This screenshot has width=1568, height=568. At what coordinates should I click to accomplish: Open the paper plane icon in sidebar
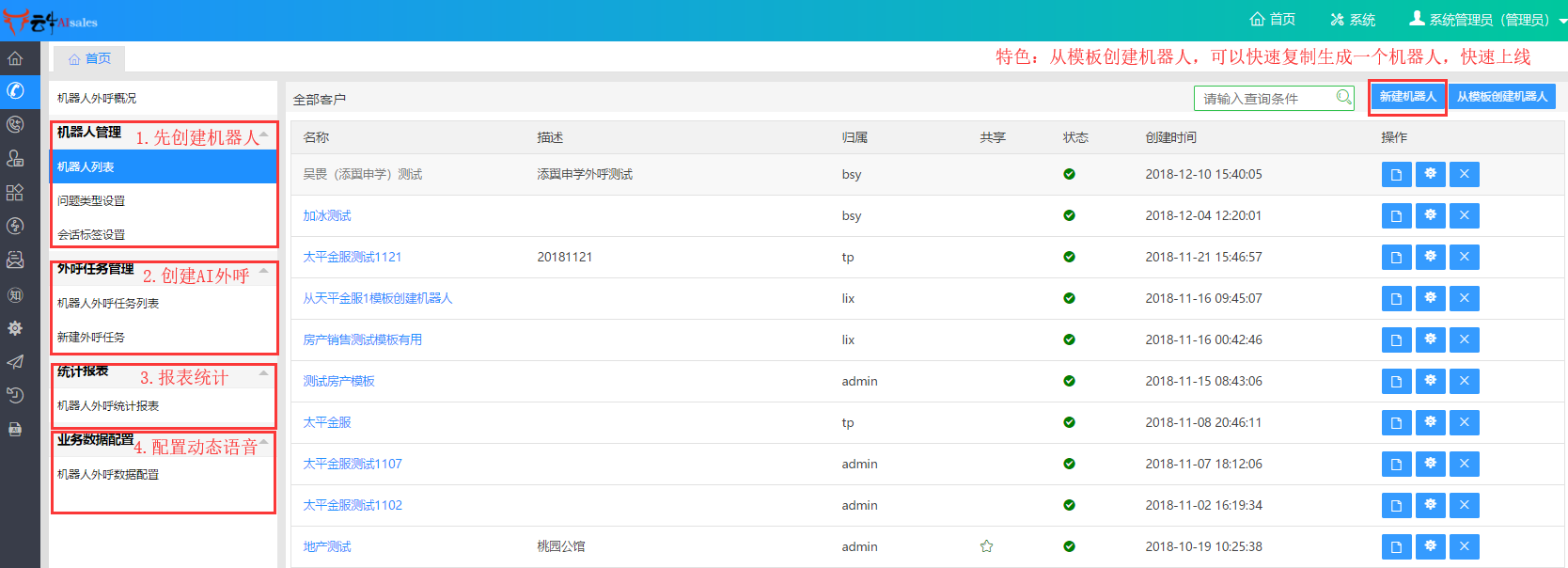point(15,362)
